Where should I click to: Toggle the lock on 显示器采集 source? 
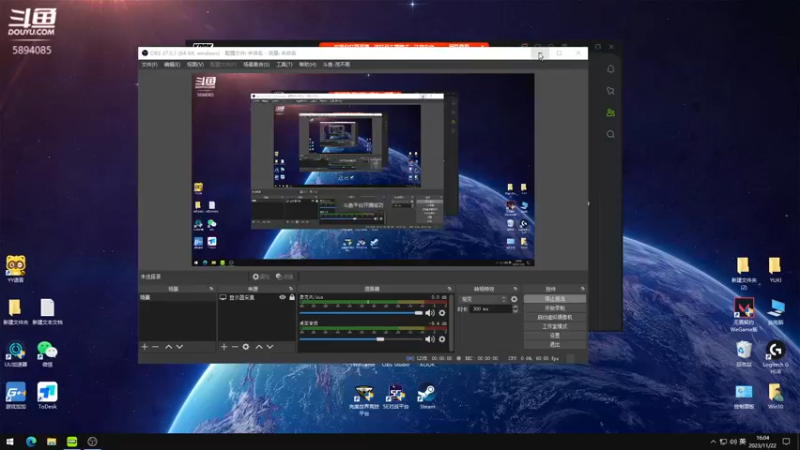(292, 297)
